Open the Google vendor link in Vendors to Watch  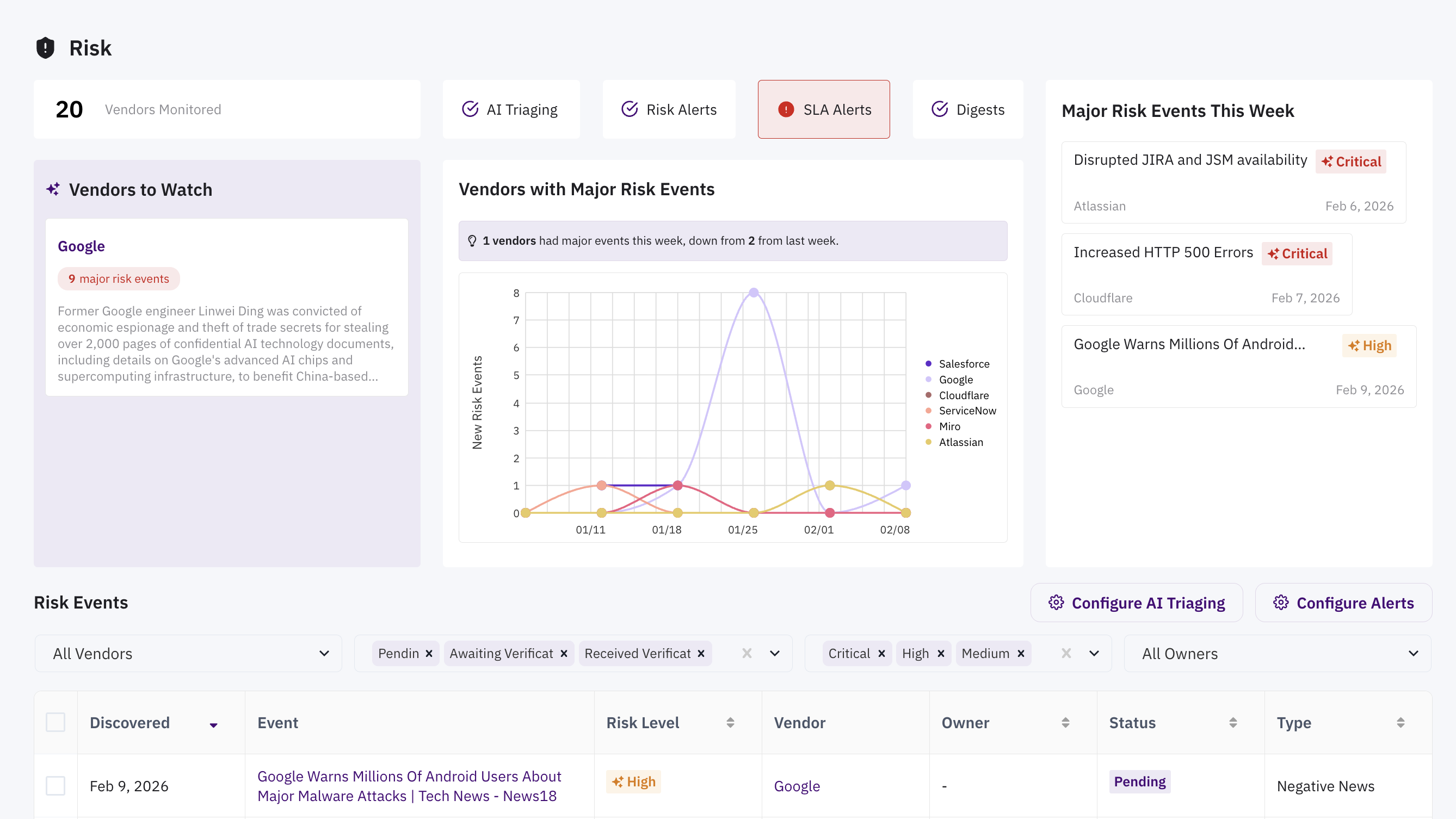click(x=82, y=246)
